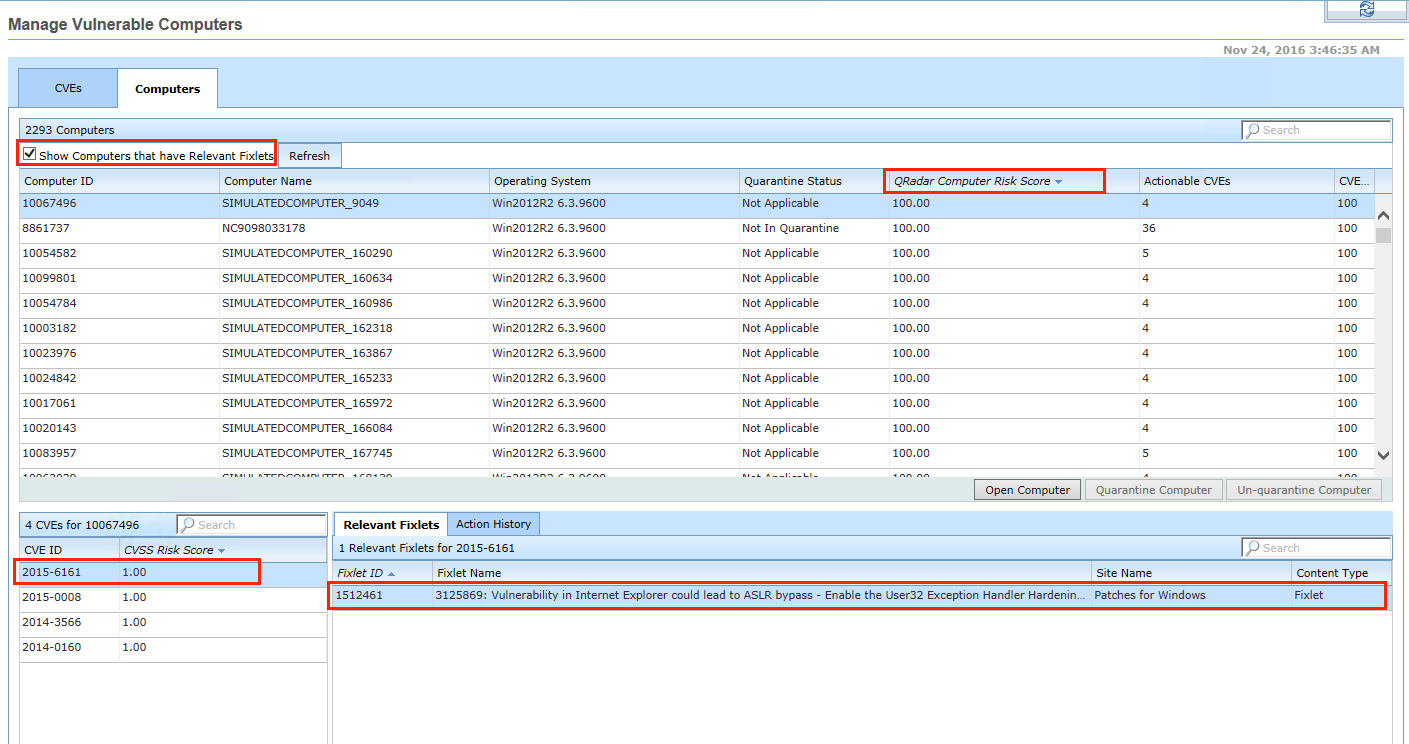Click the magnifier icon in Relevant Fixlets search
This screenshot has height=744, width=1409.
(x=1252, y=547)
